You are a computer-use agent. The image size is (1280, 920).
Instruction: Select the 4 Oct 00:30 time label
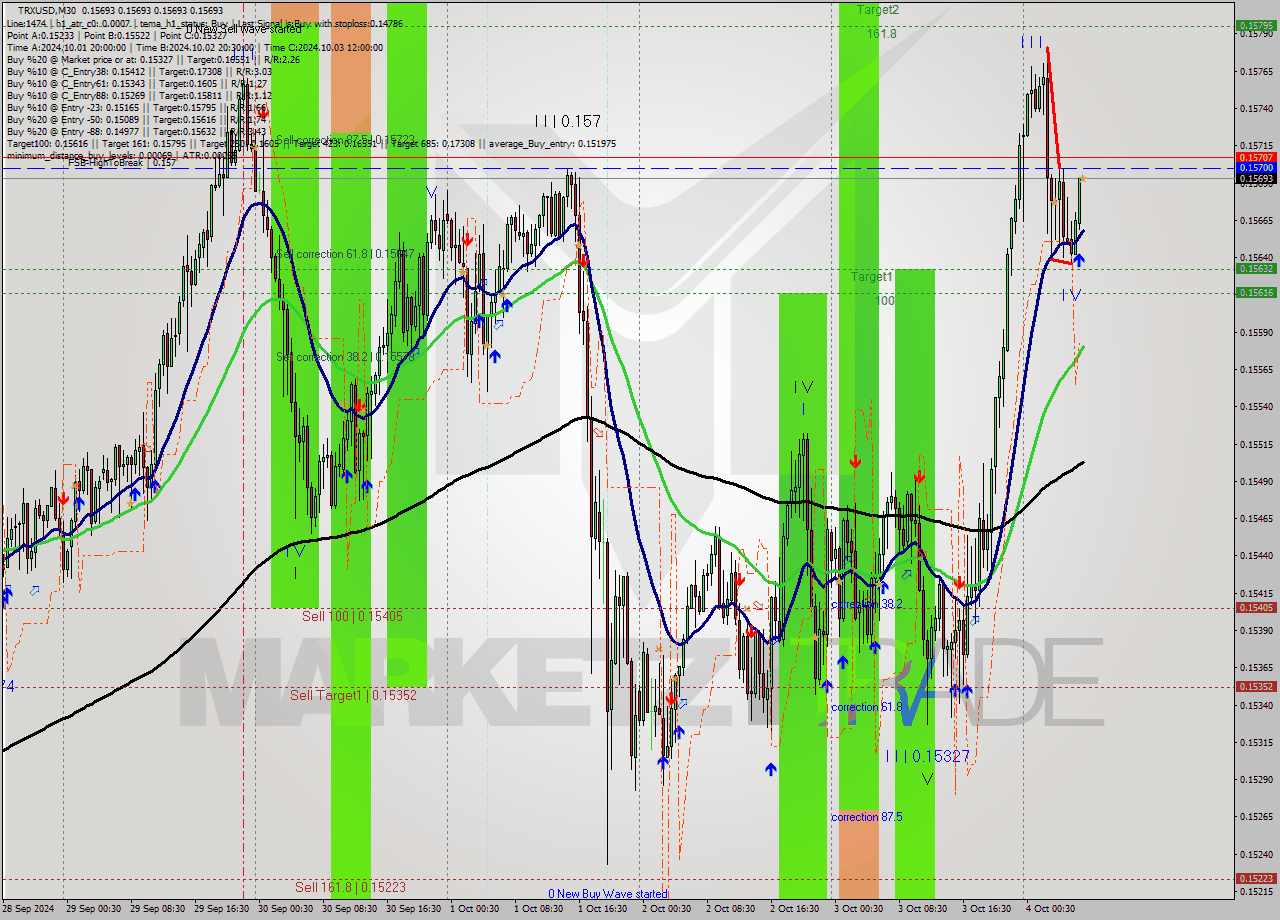pos(1053,909)
